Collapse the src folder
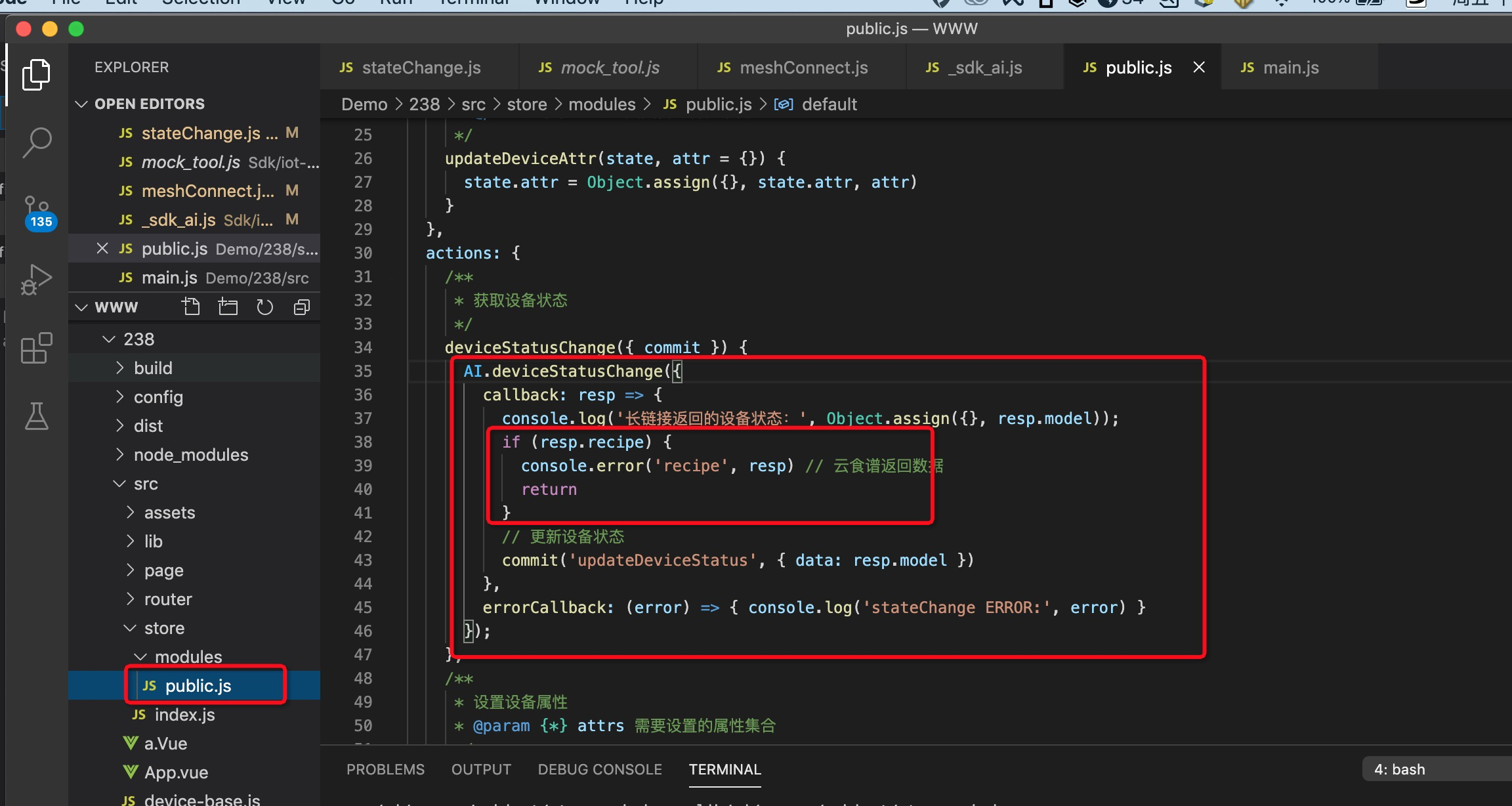Viewport: 1512px width, 806px height. point(119,483)
